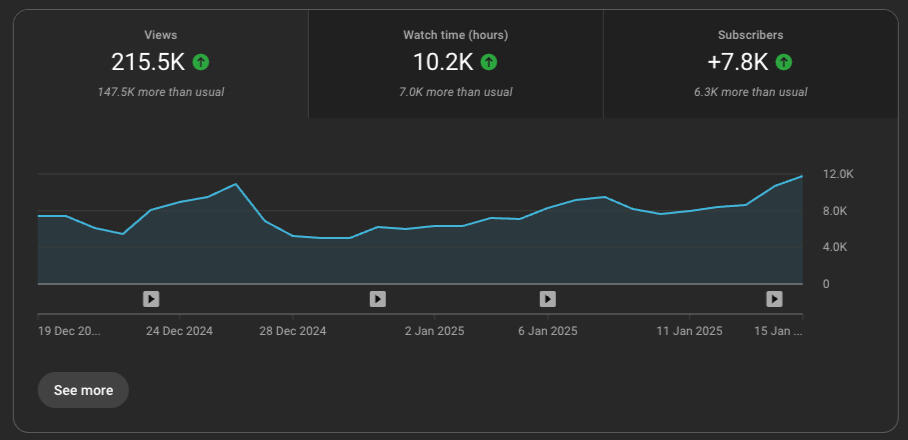This screenshot has height=440, width=908.
Task: Open the rightmost video marker on timeline
Action: pos(774,298)
